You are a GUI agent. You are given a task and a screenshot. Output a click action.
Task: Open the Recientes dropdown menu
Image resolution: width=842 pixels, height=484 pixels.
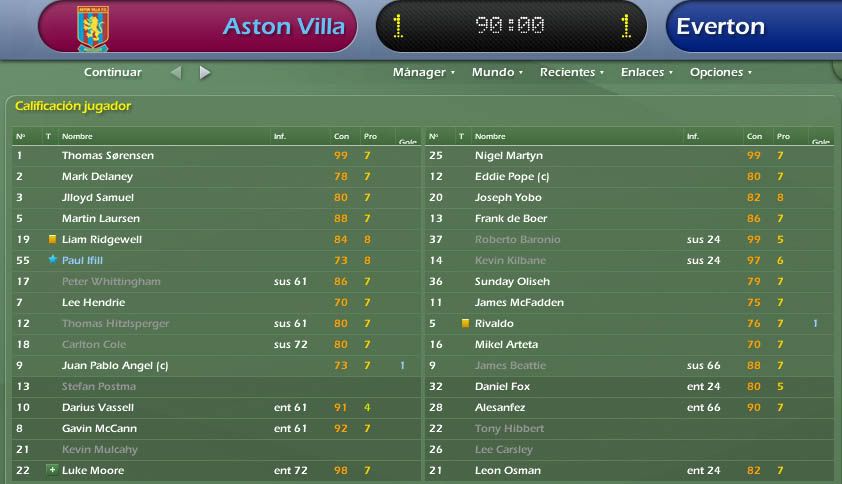point(572,72)
